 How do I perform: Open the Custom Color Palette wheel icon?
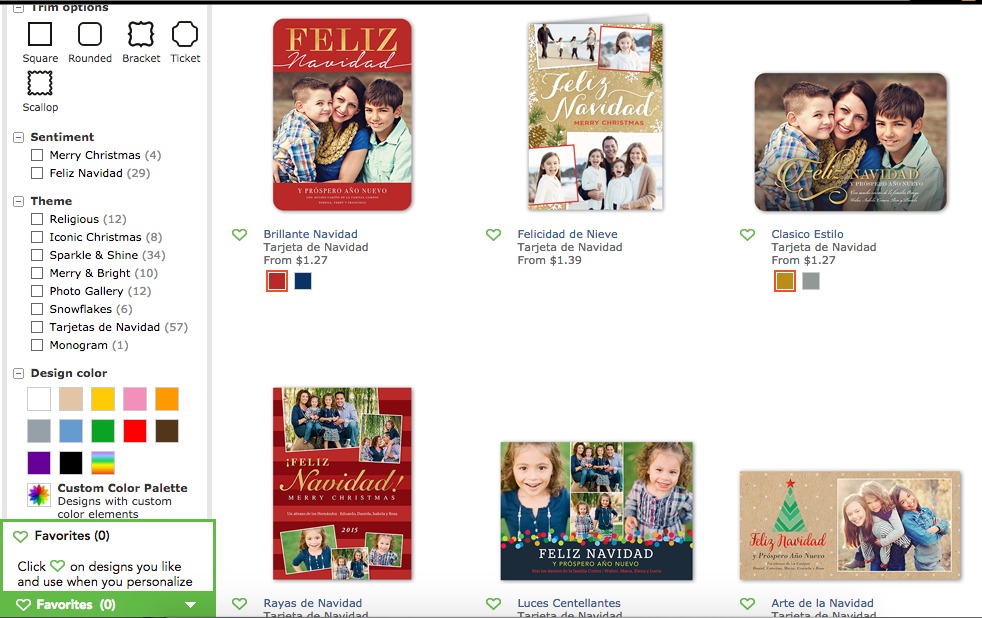coord(38,495)
